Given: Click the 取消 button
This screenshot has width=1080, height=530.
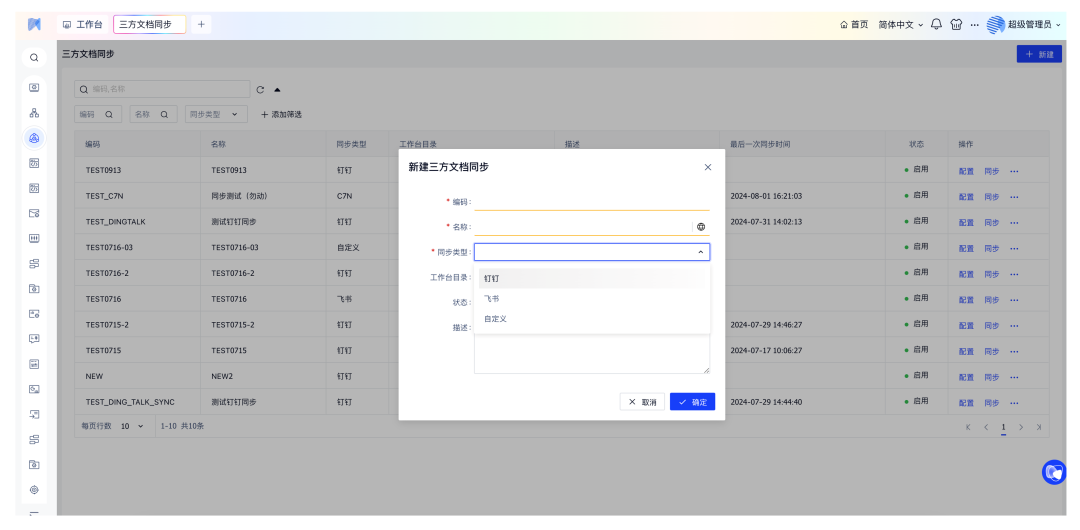Looking at the screenshot, I should (x=642, y=401).
